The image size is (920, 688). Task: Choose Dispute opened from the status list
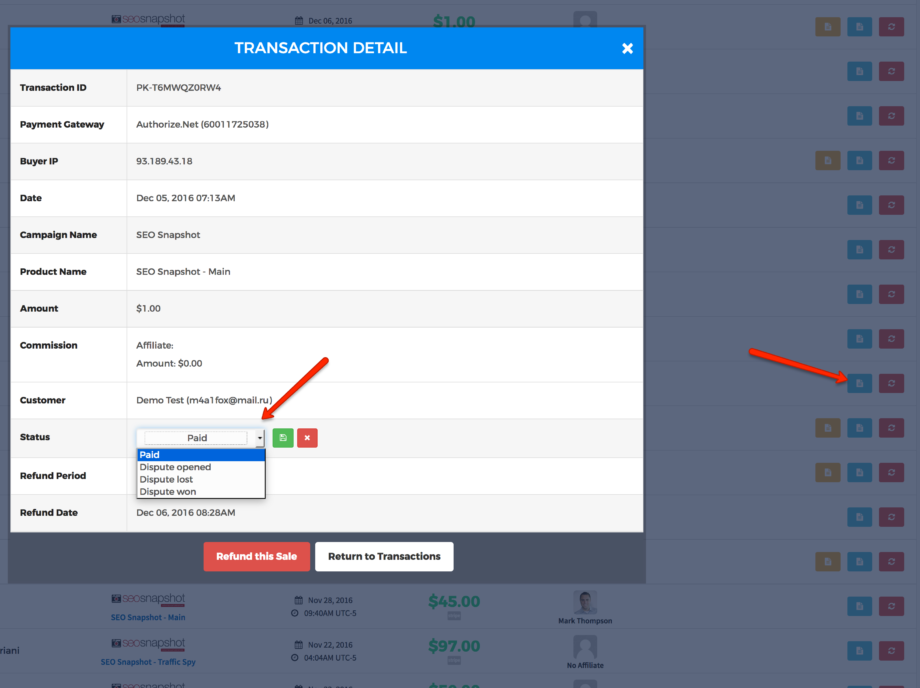tap(201, 467)
